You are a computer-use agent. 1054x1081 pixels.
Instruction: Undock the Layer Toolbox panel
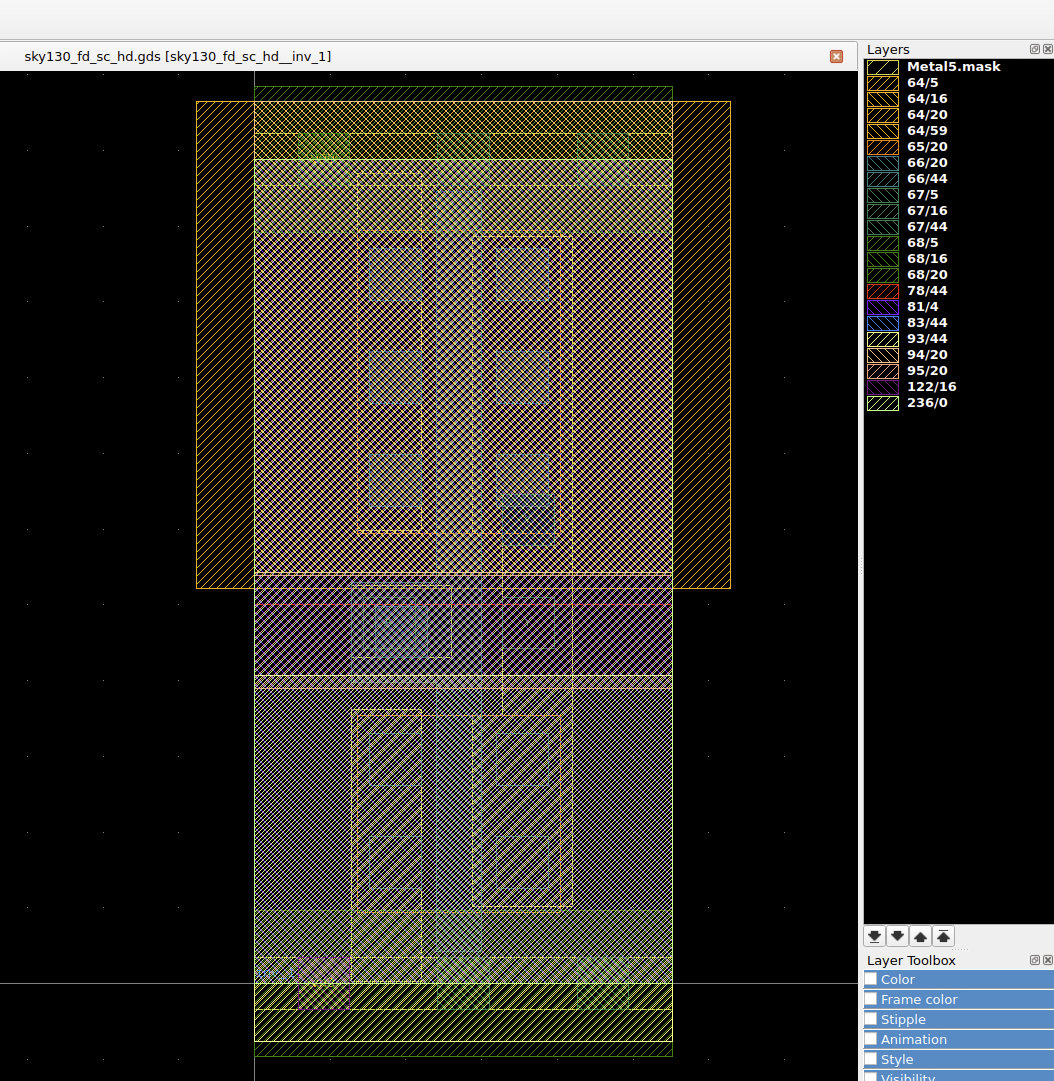(x=1035, y=960)
